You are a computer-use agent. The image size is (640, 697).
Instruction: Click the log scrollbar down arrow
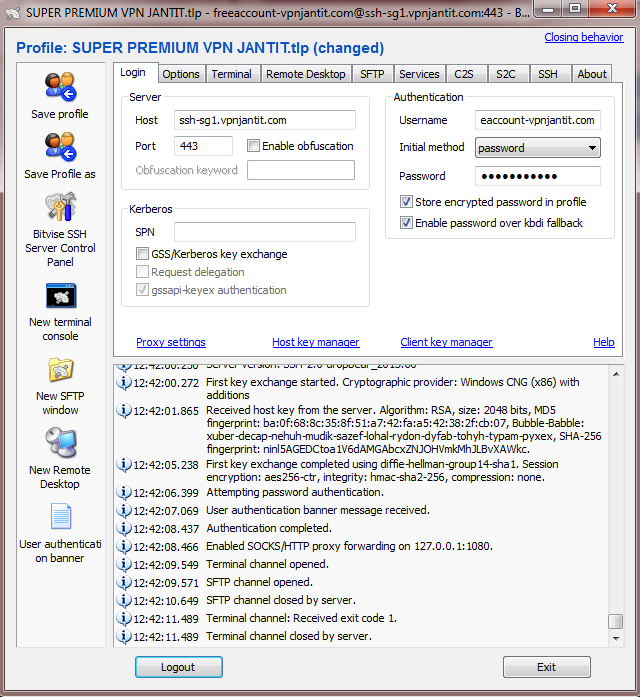click(616, 638)
